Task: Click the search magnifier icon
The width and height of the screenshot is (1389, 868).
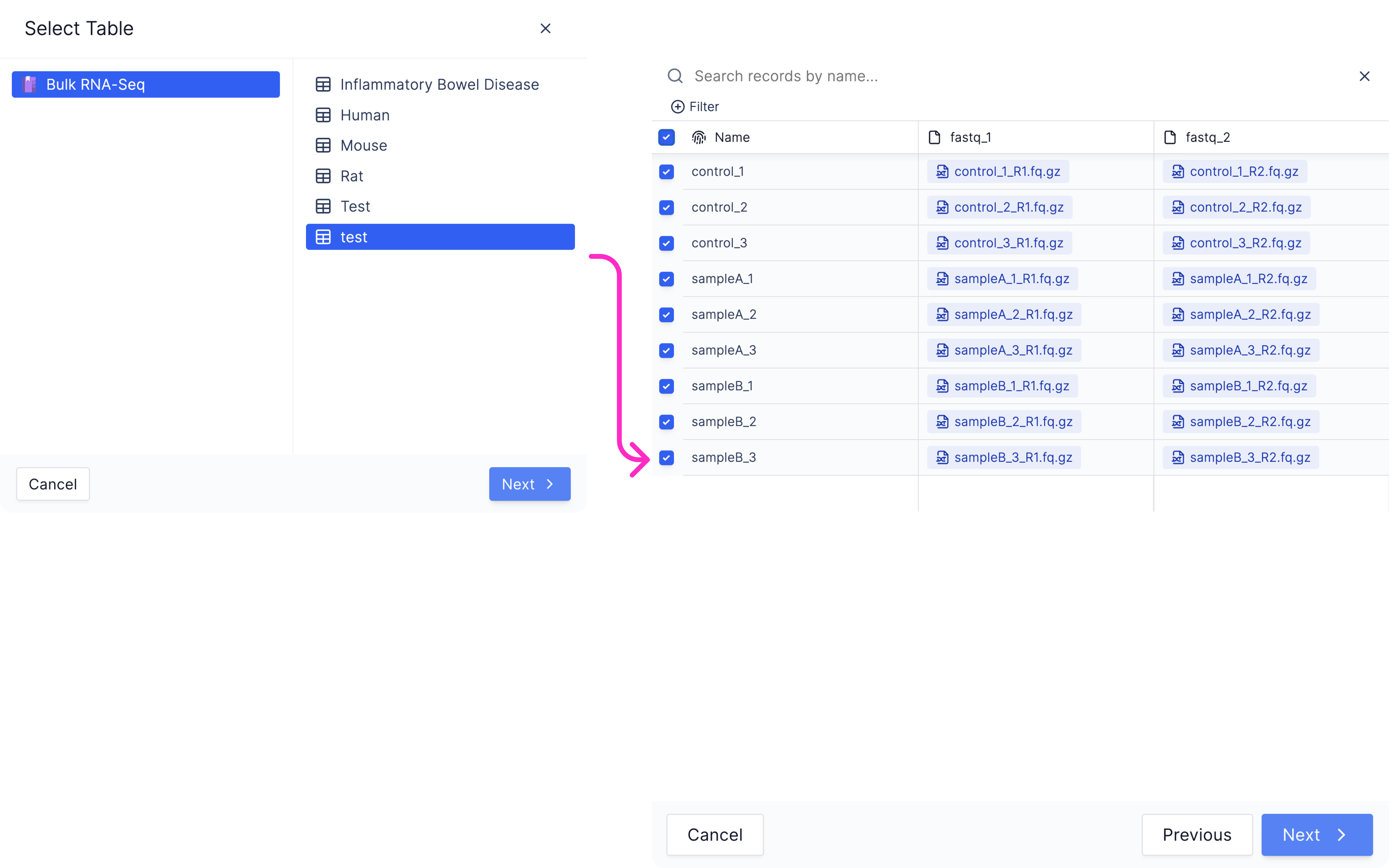Action: [675, 76]
